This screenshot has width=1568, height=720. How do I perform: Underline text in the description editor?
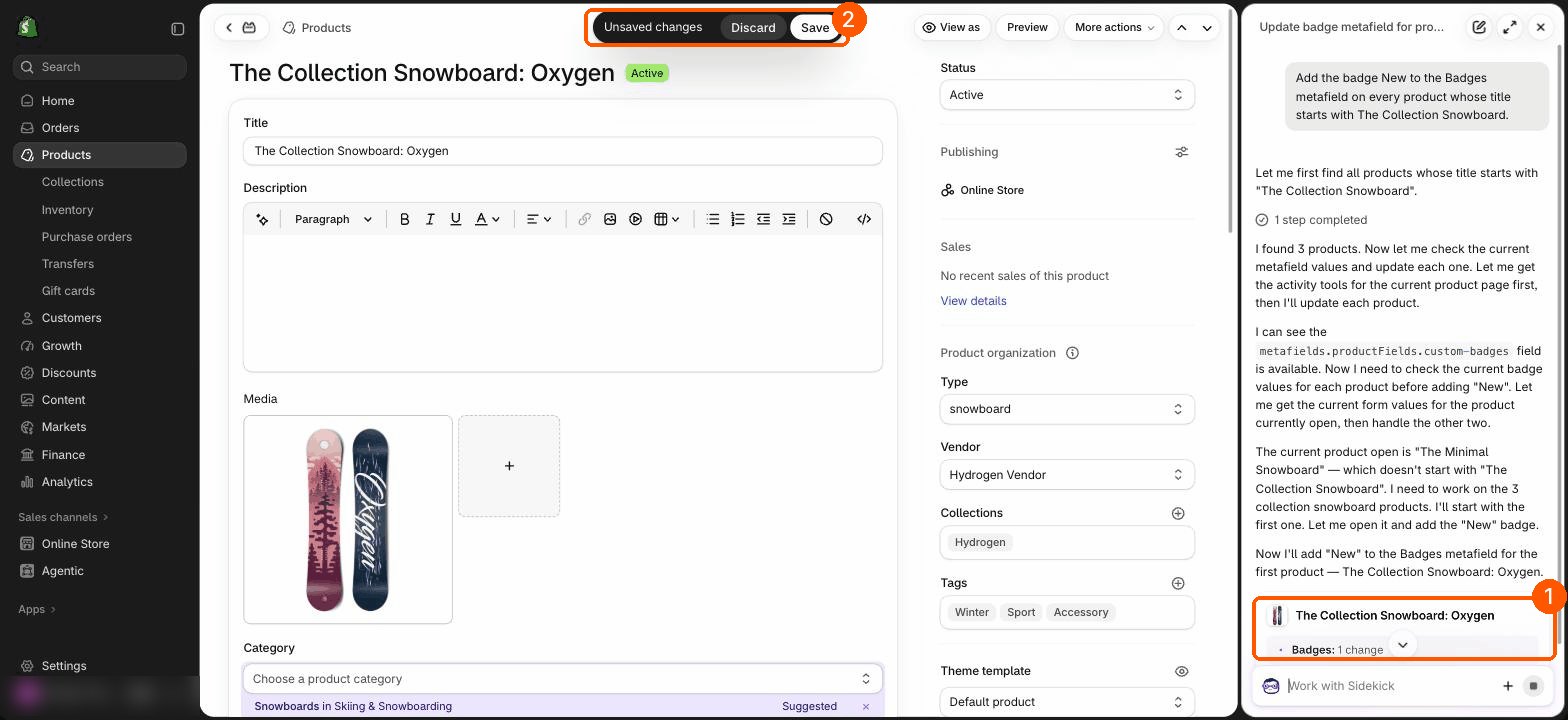(x=456, y=219)
